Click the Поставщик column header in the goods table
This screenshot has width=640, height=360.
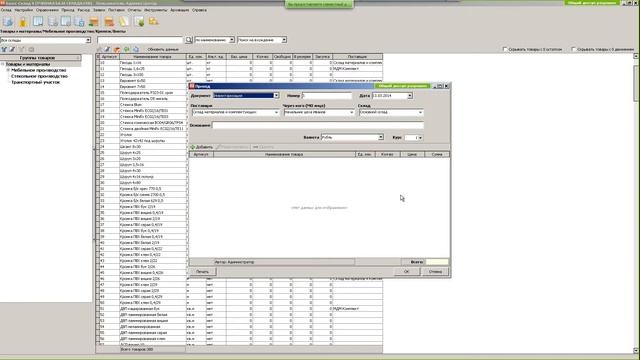coord(358,57)
